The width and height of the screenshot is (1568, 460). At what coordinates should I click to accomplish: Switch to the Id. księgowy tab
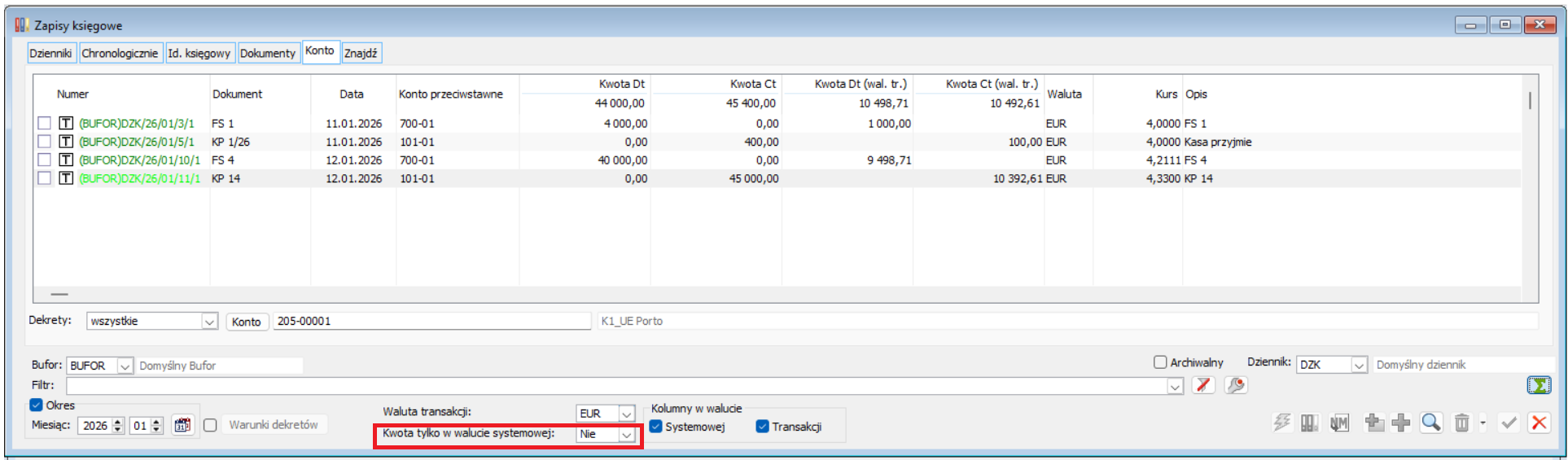pos(199,53)
